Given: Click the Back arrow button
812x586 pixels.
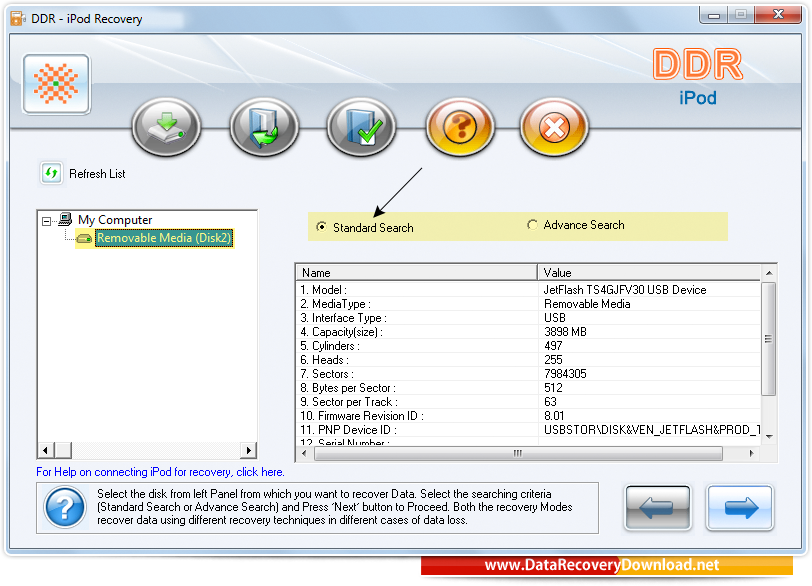Looking at the screenshot, I should [x=658, y=508].
